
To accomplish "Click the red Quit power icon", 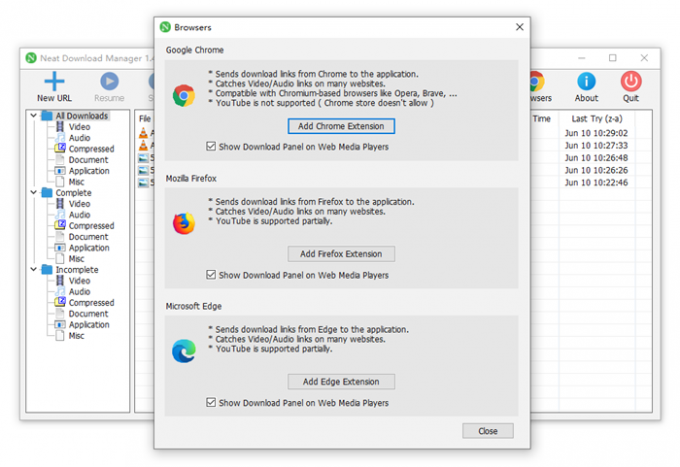I will (631, 81).
